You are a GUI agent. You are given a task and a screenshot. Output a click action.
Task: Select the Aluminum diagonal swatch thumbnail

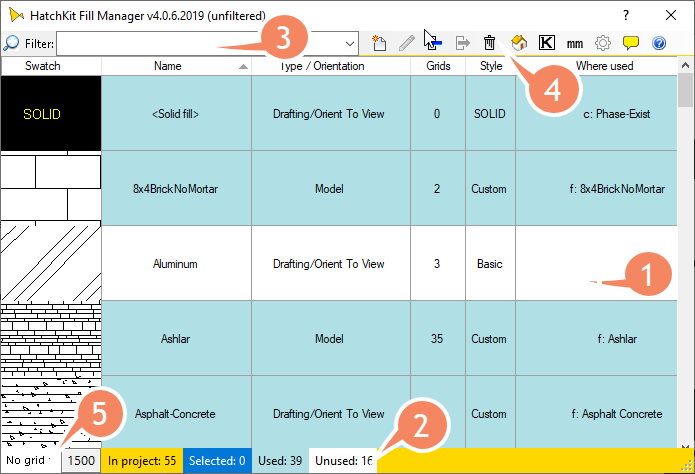(51, 263)
